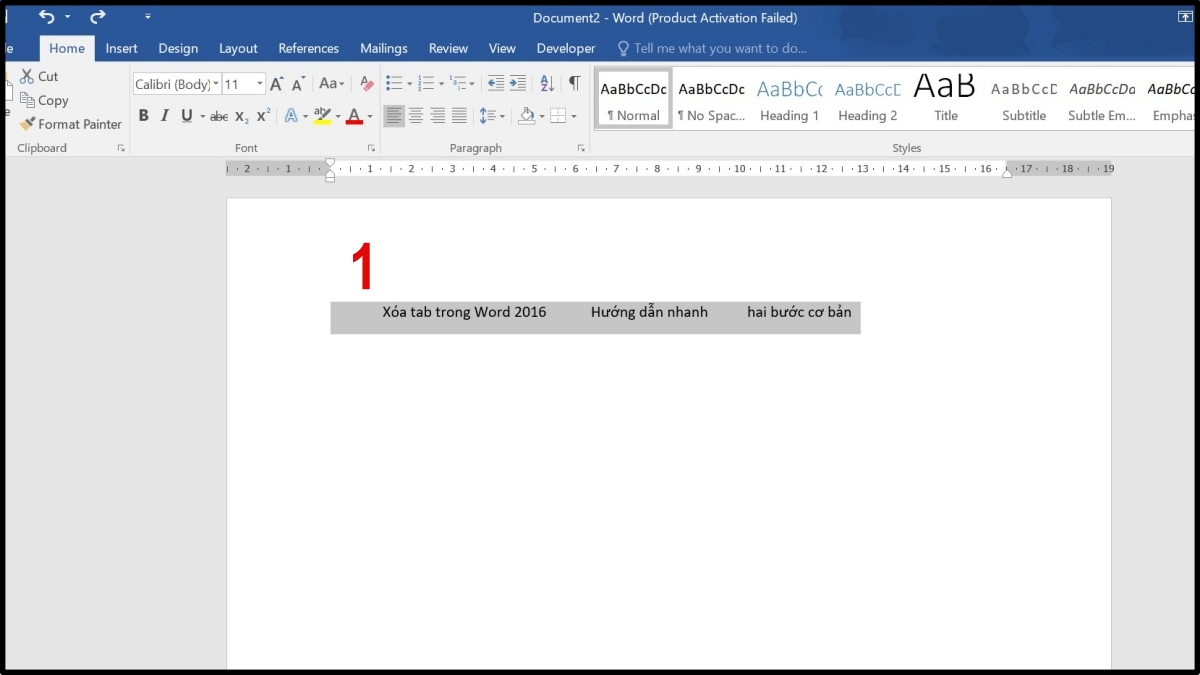Open the Font Size dropdown
1200x675 pixels.
pos(258,84)
